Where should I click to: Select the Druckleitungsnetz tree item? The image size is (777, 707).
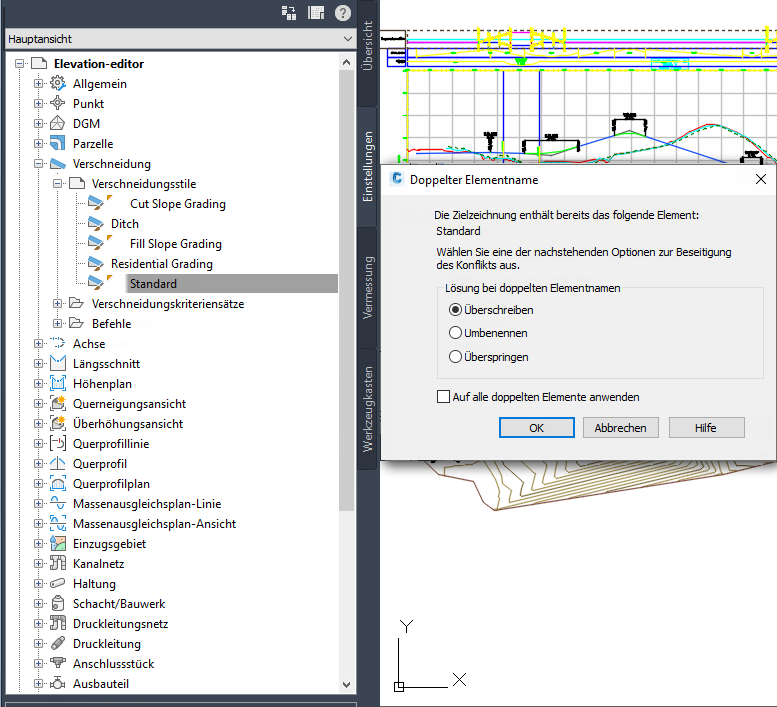pos(120,623)
